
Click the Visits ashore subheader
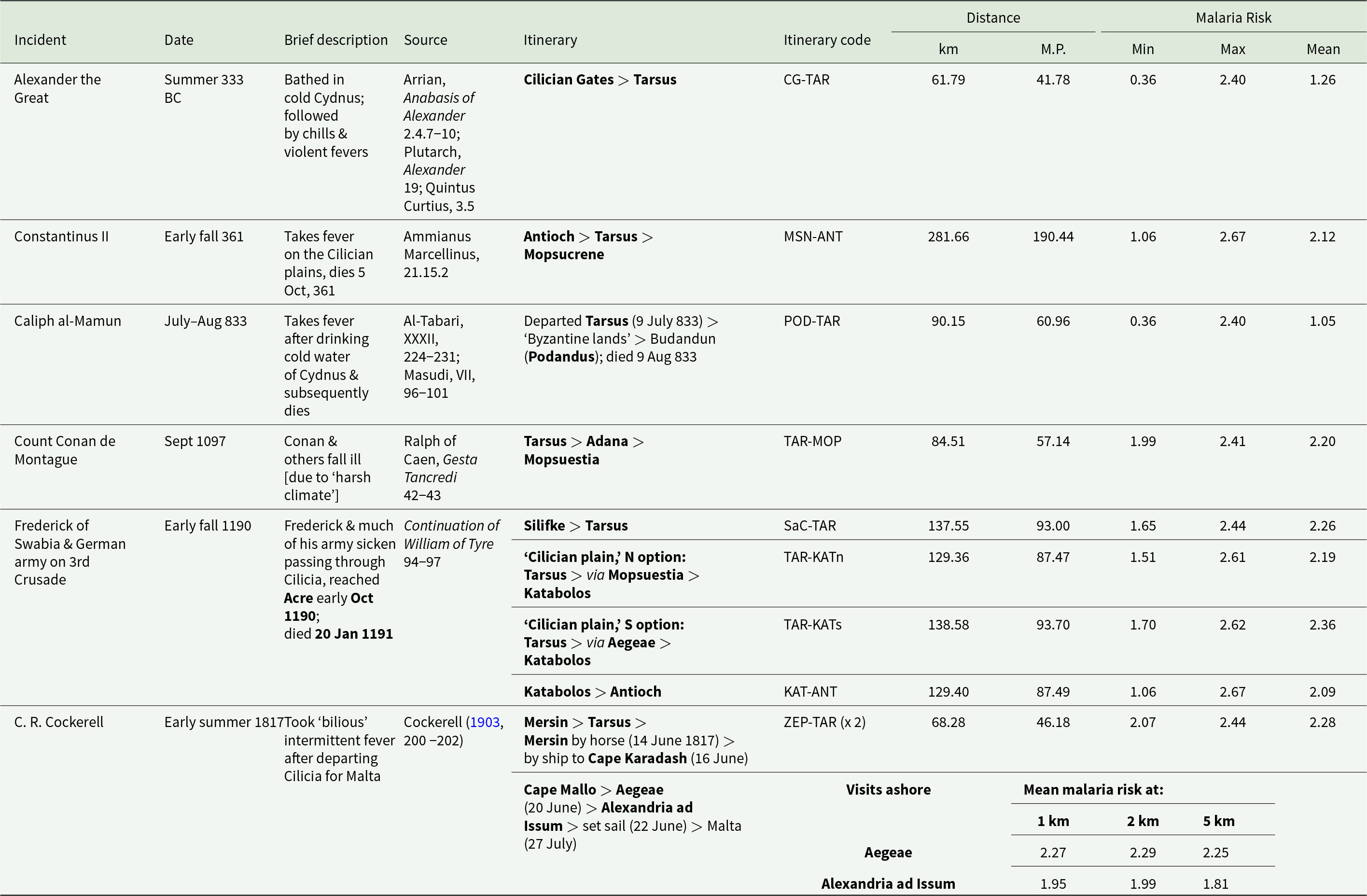pyautogui.click(x=888, y=790)
